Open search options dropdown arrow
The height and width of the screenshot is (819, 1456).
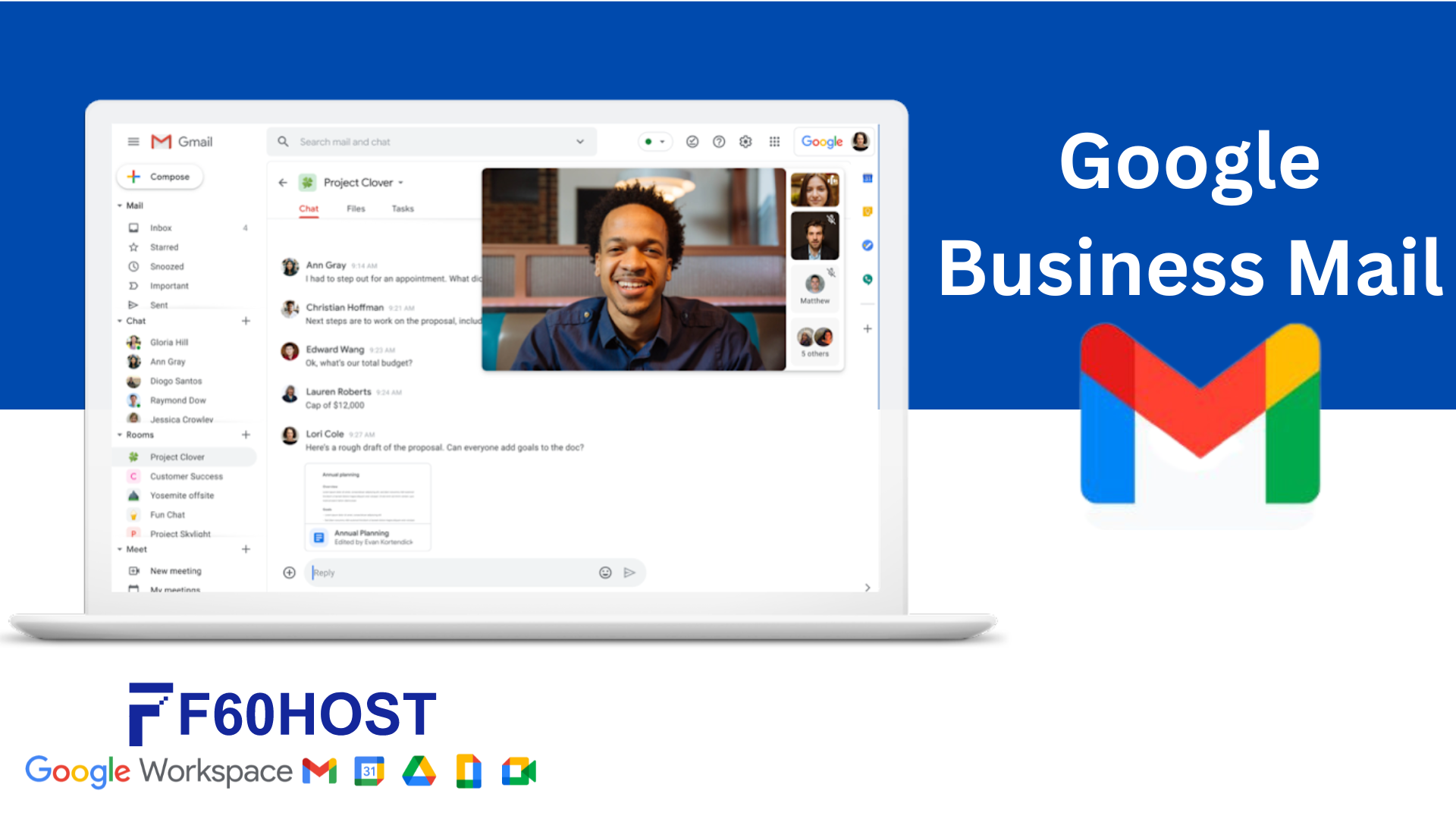[x=580, y=142]
